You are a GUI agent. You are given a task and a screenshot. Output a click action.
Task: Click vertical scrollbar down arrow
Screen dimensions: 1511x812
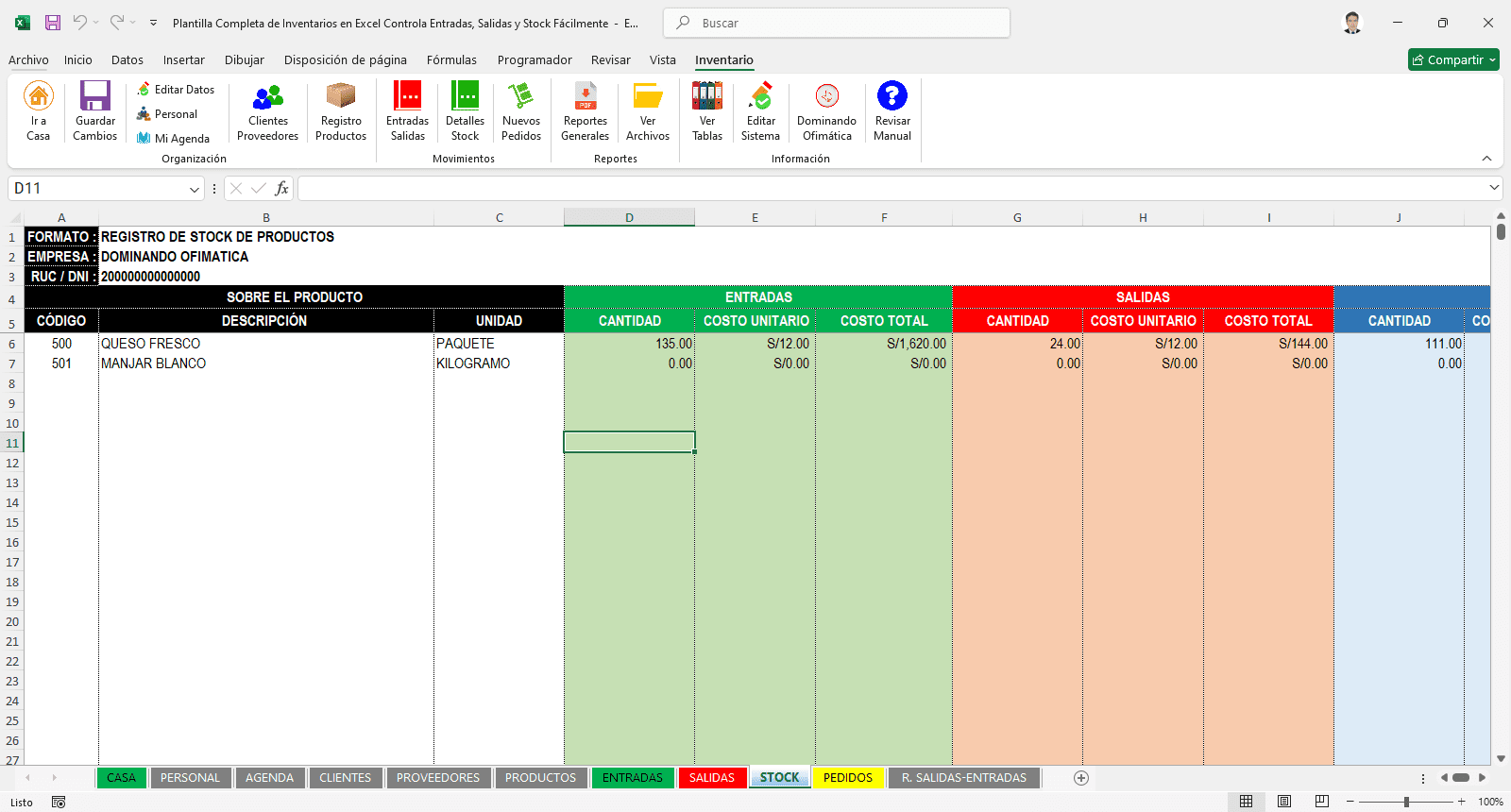pos(1501,758)
